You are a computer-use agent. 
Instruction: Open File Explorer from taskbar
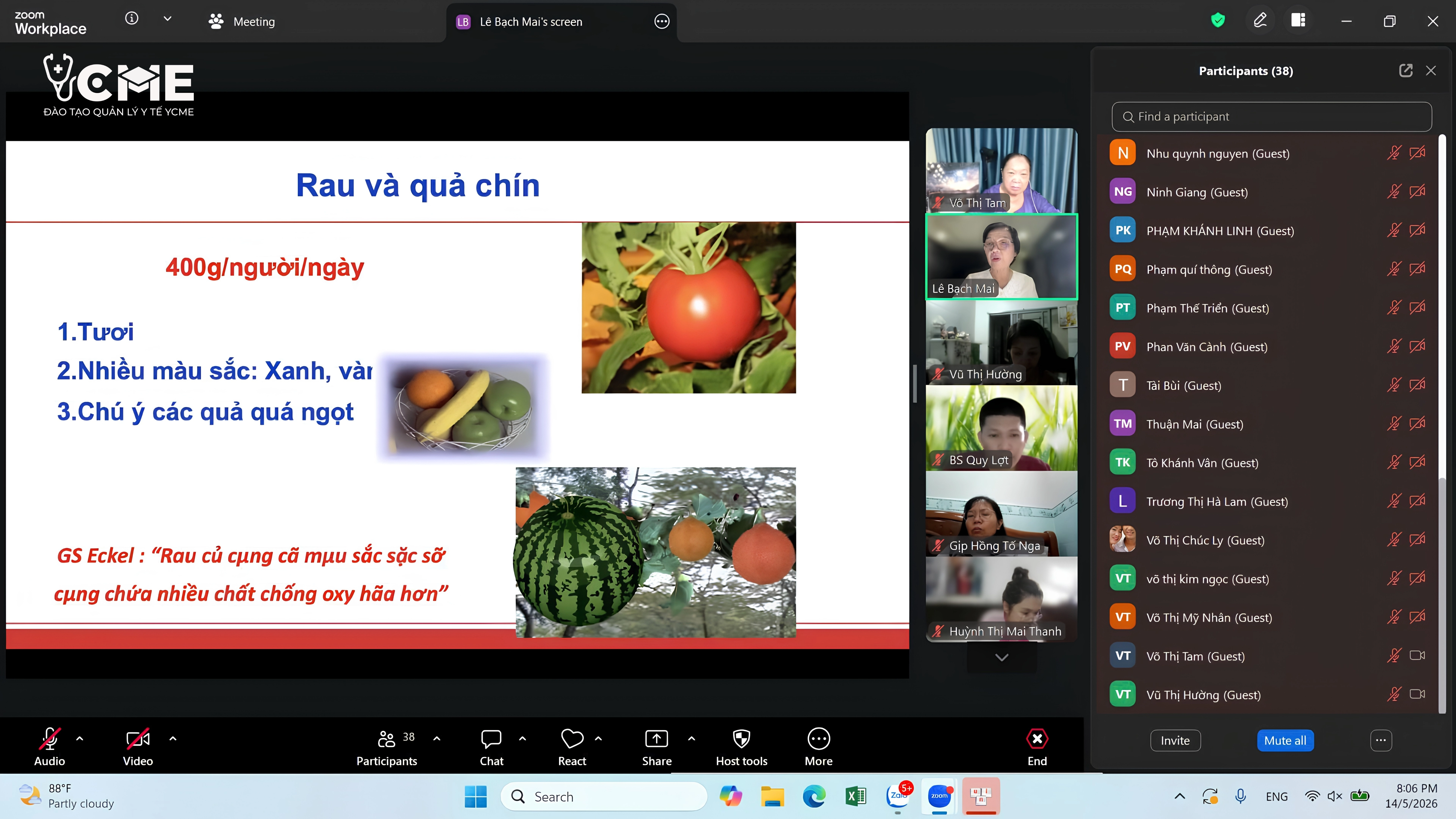[772, 796]
